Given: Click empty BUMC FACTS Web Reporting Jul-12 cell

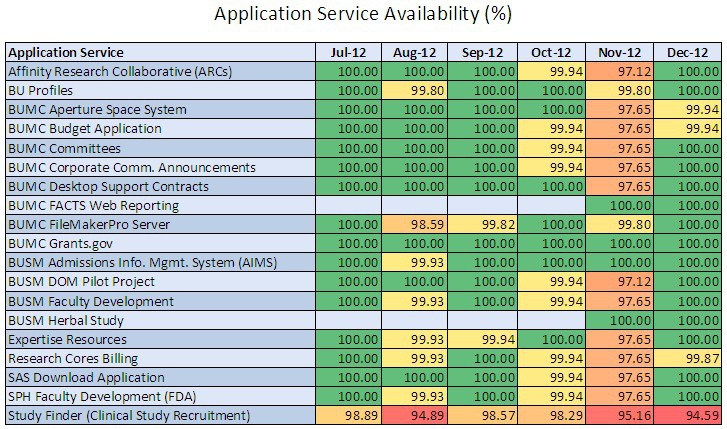Looking at the screenshot, I should [349, 205].
